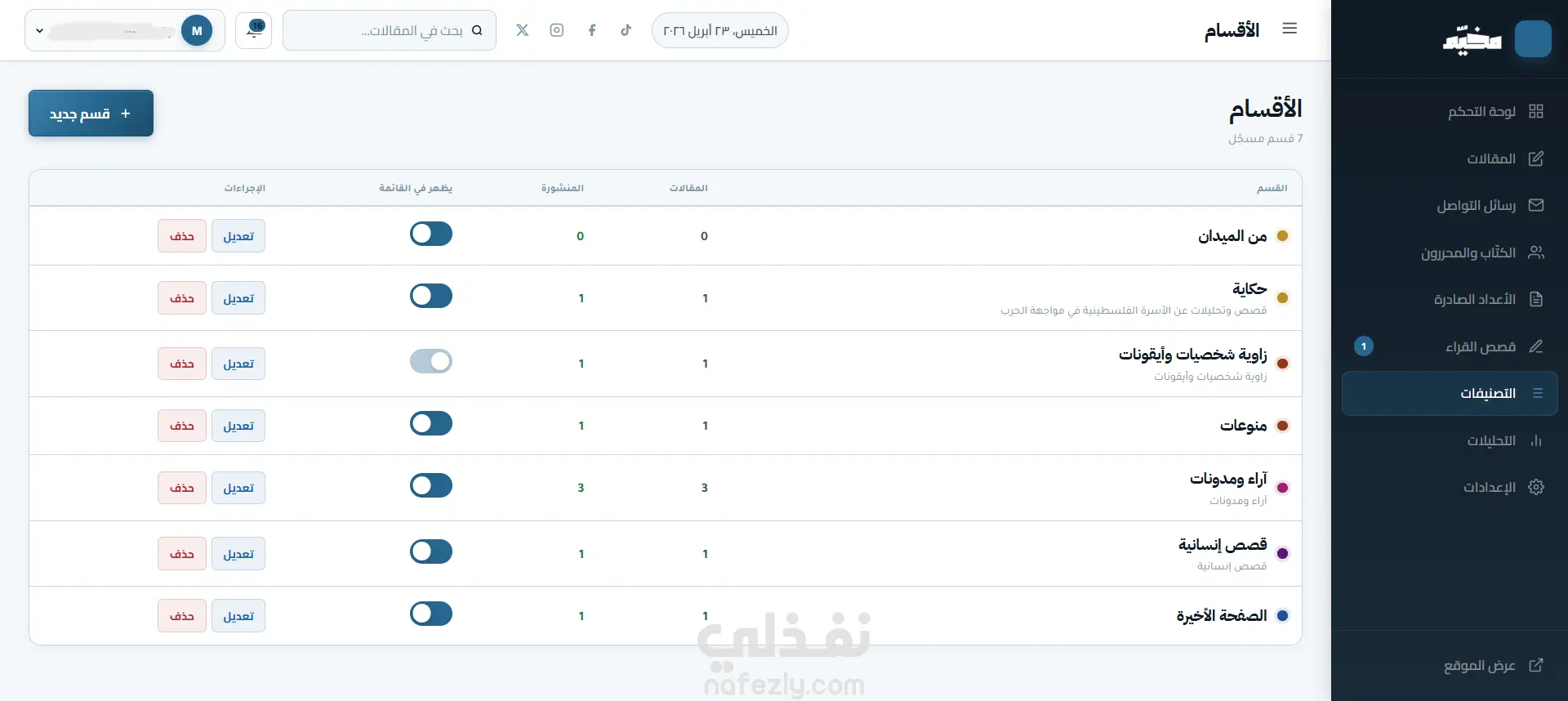
Task: Click the readers' stories pen icon
Action: coord(1536,346)
